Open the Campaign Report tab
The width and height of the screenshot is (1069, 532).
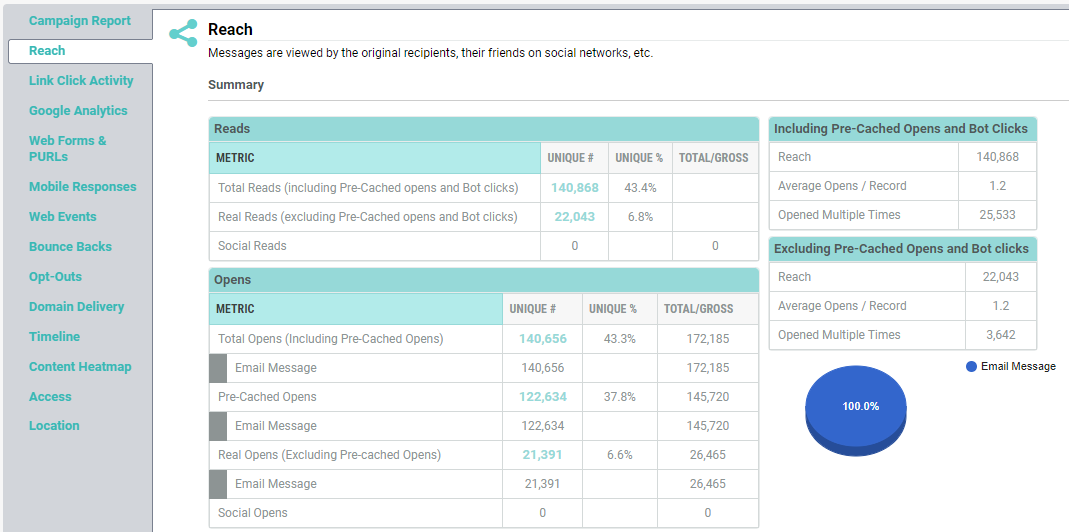point(79,21)
